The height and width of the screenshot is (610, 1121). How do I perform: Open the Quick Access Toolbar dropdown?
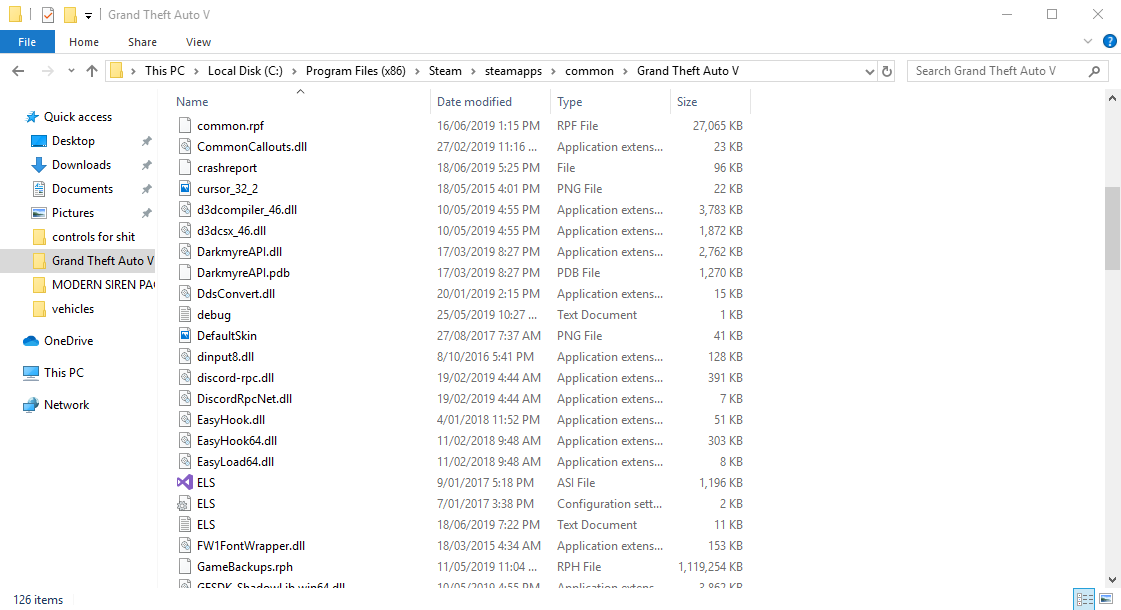88,15
